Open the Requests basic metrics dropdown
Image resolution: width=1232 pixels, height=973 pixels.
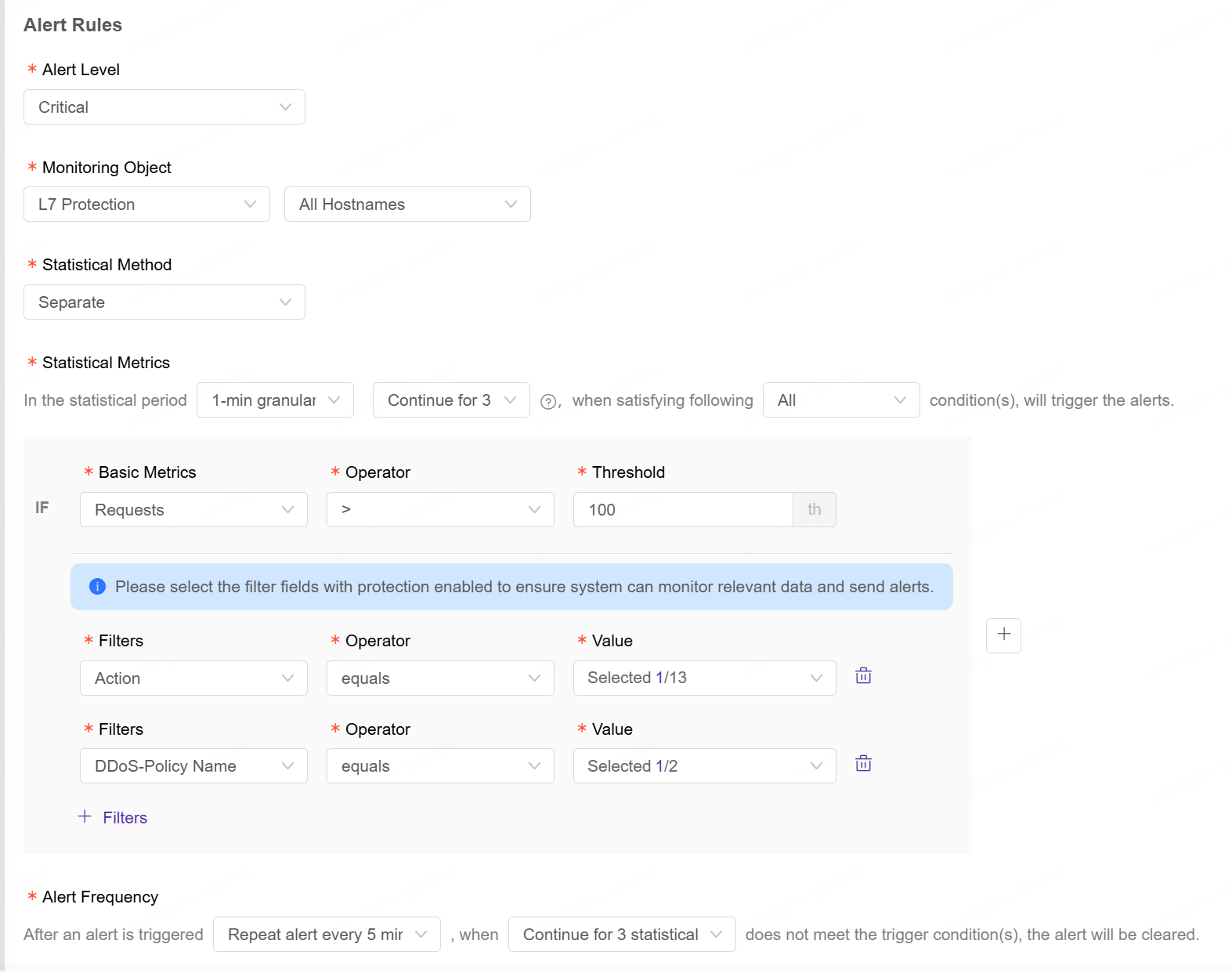tap(193, 510)
